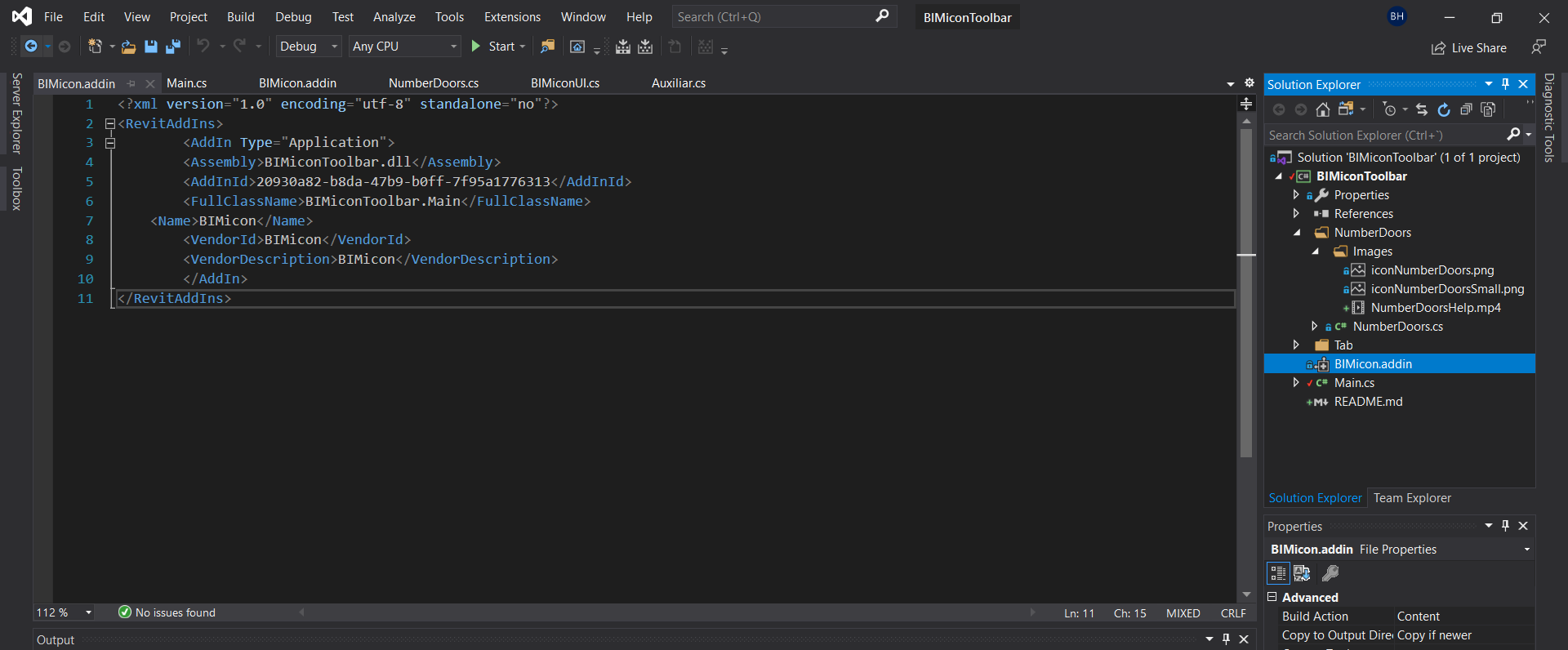
Task: Refresh the Solution Explorer view
Action: click(1444, 109)
